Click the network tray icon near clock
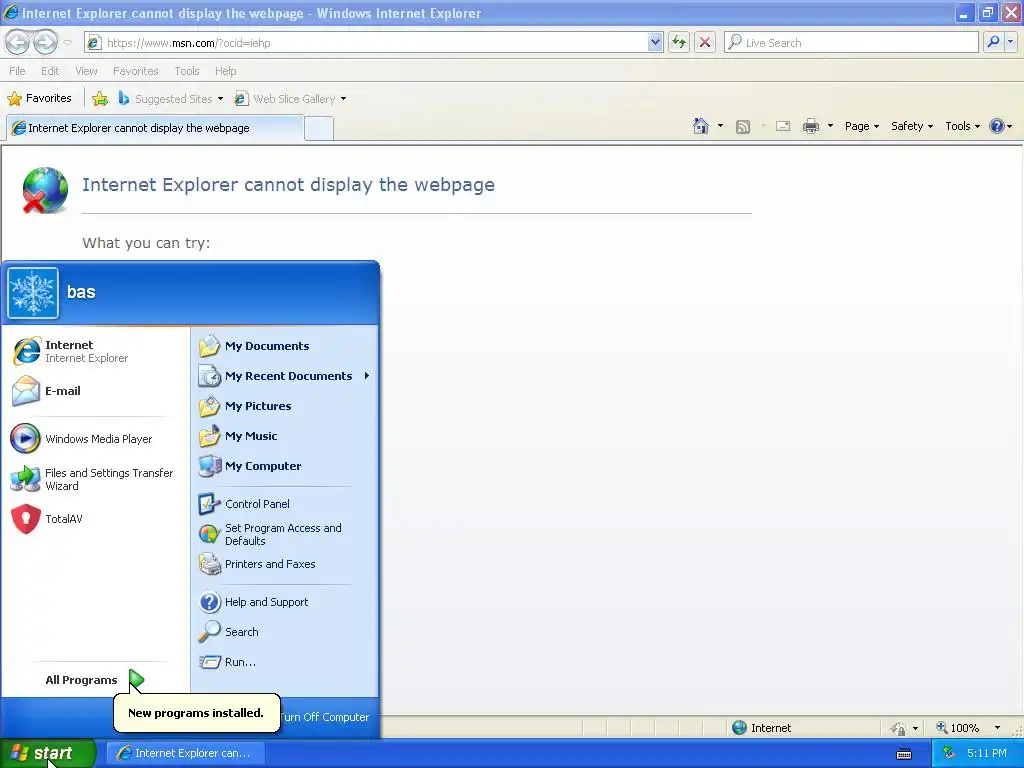The height and width of the screenshot is (768, 1024). pos(949,754)
